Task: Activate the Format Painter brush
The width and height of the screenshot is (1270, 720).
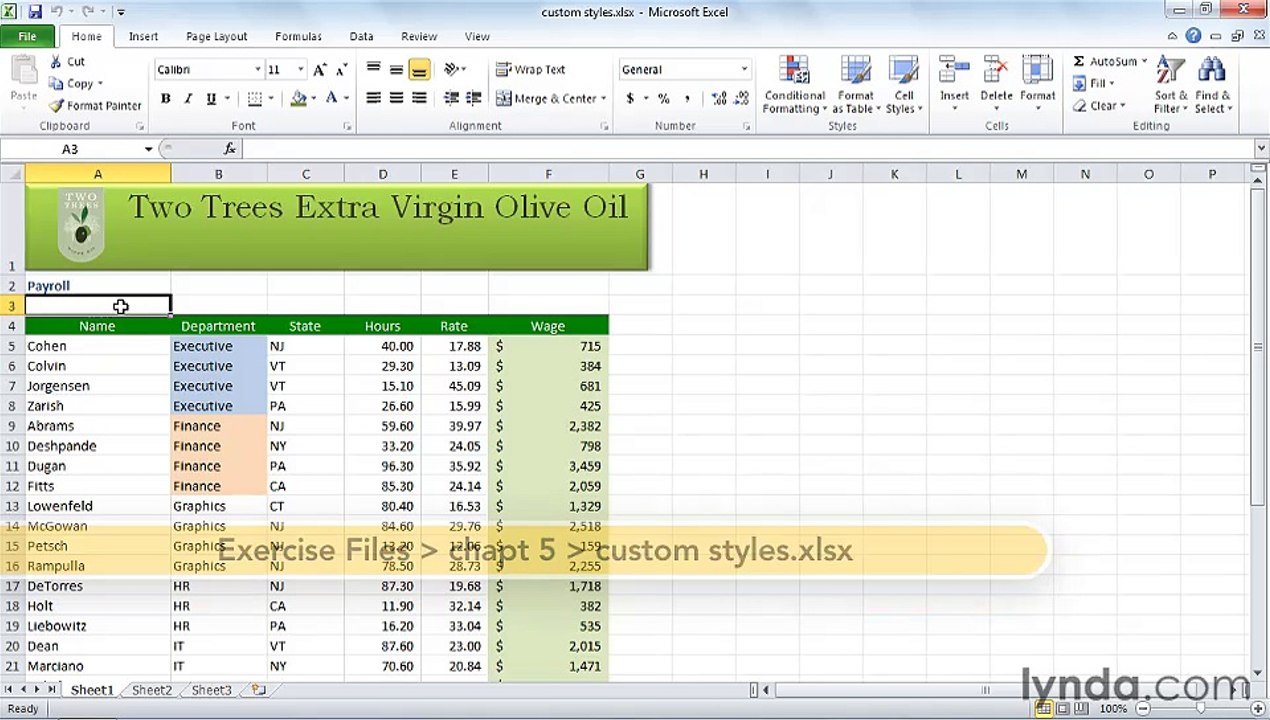Action: pos(57,106)
